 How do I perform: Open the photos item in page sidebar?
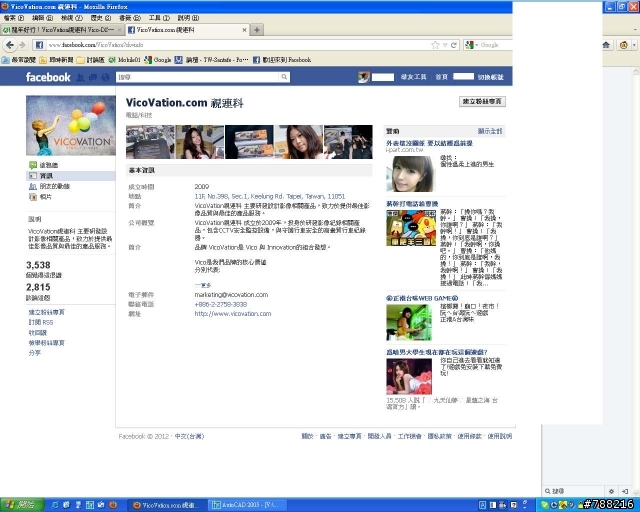(x=40, y=197)
